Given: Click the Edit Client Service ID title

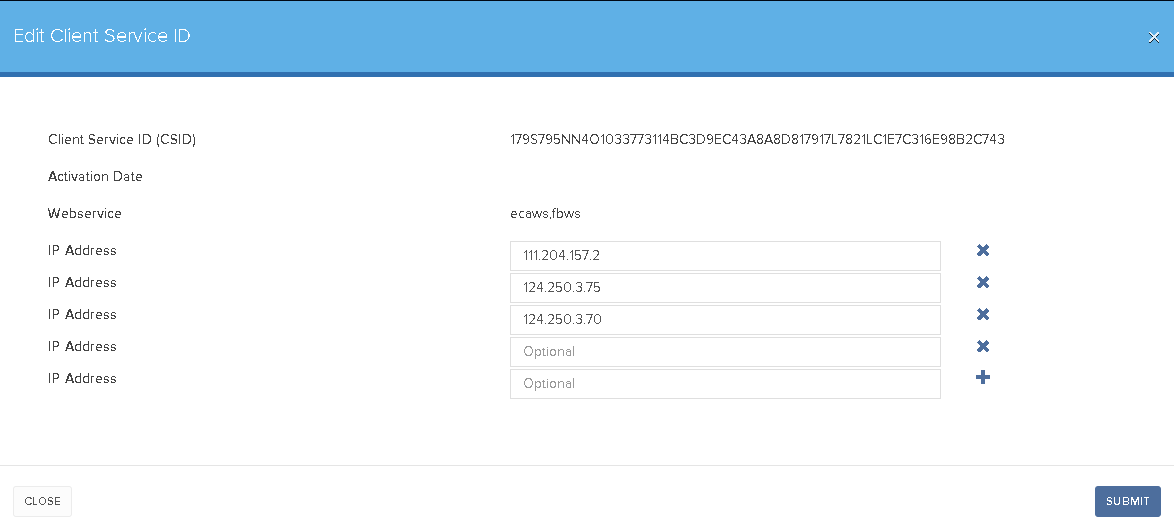Looking at the screenshot, I should pyautogui.click(x=102, y=36).
